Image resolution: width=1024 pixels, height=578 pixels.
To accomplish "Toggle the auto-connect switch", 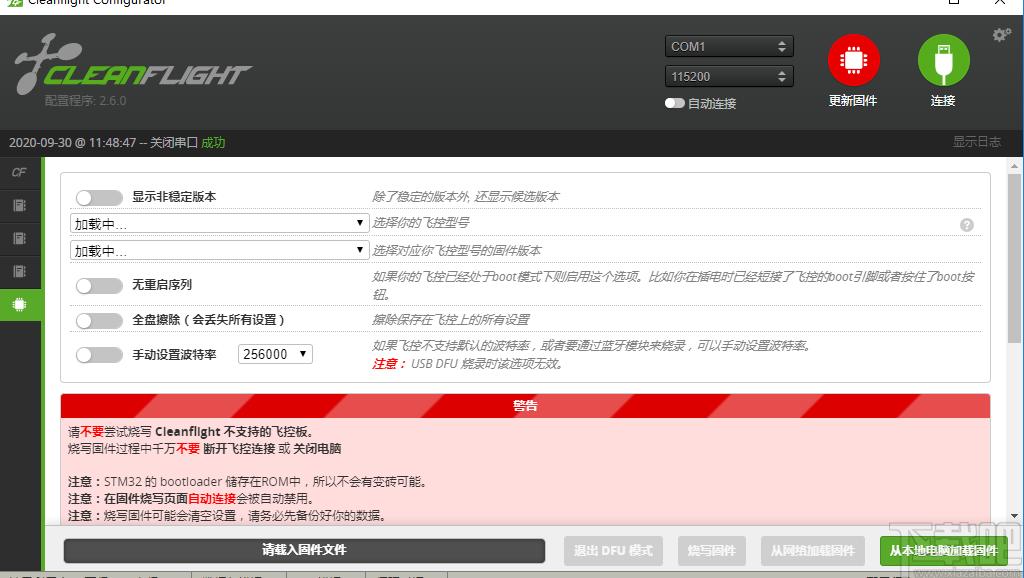I will 675,103.
